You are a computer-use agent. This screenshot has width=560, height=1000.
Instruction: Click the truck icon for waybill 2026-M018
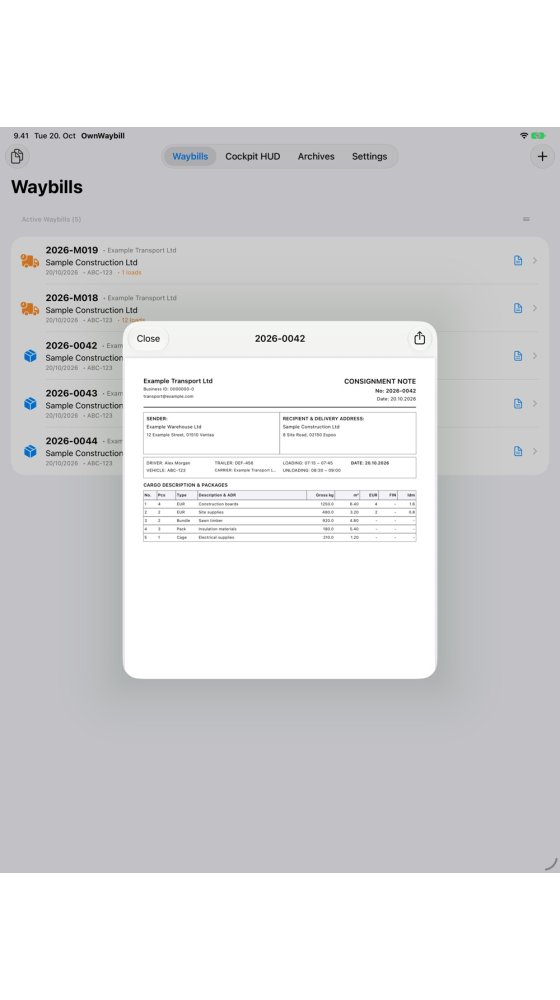click(29, 309)
